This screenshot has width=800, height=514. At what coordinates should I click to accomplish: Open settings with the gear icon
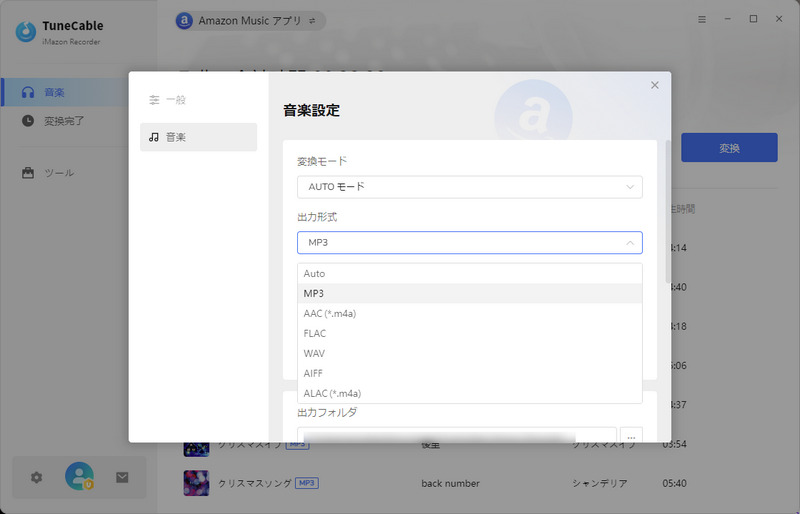click(x=36, y=477)
